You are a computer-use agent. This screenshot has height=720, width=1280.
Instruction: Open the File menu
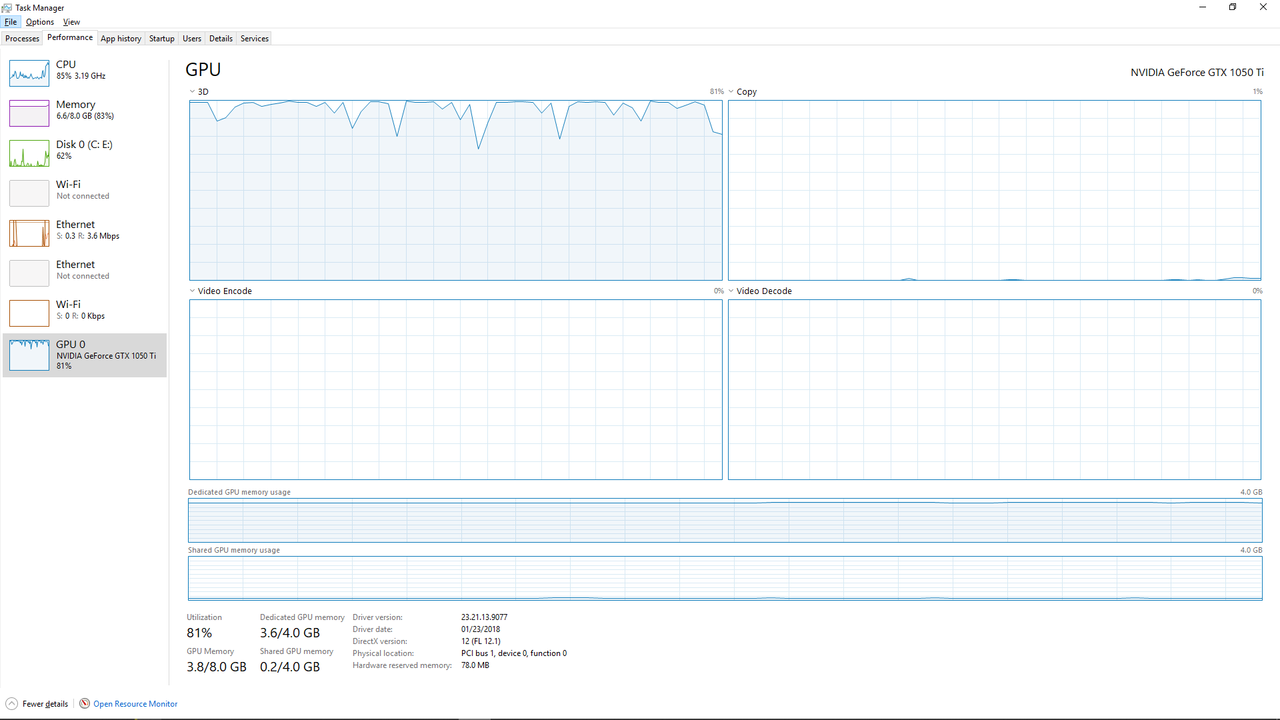pos(10,22)
